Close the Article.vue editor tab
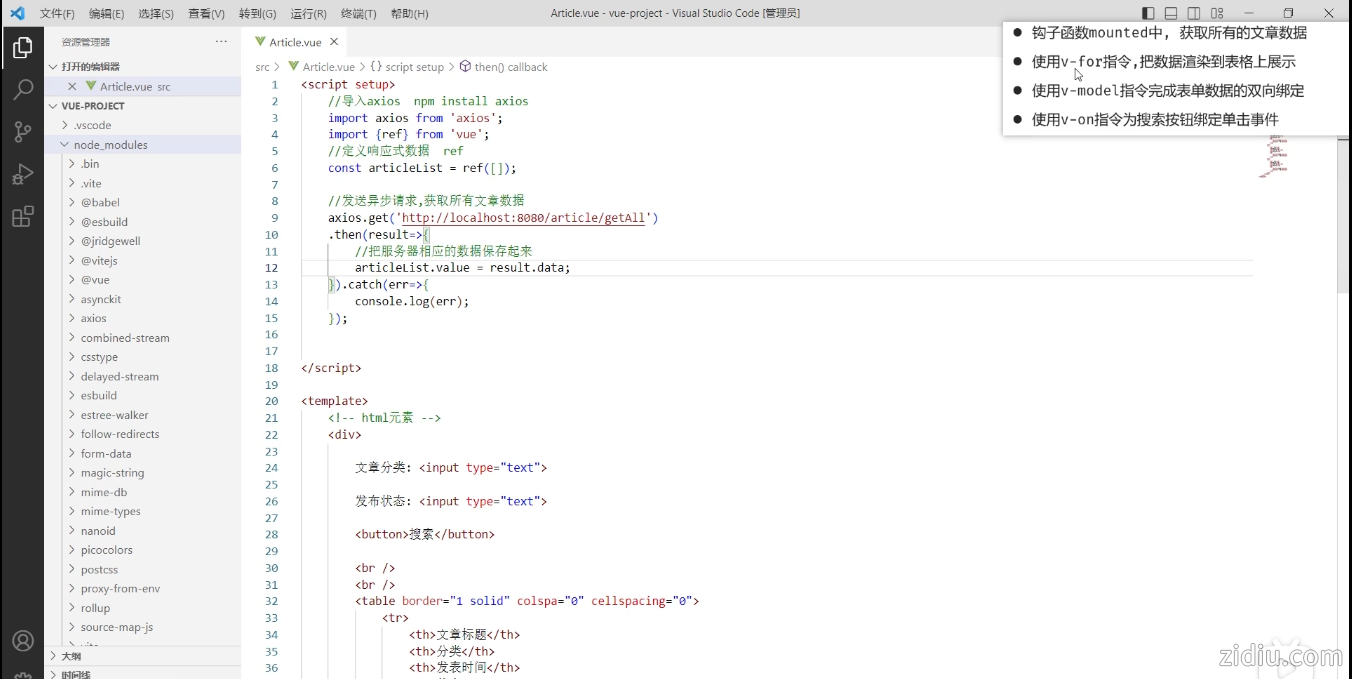 [x=334, y=42]
